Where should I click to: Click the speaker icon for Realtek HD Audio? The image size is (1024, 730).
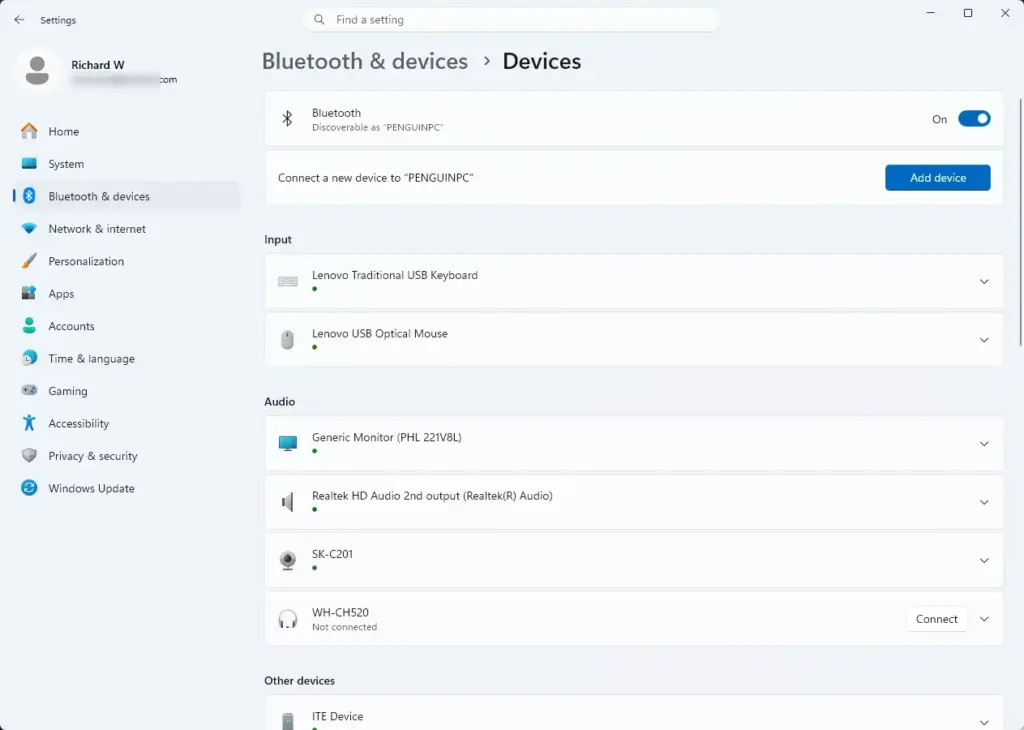tap(287, 502)
